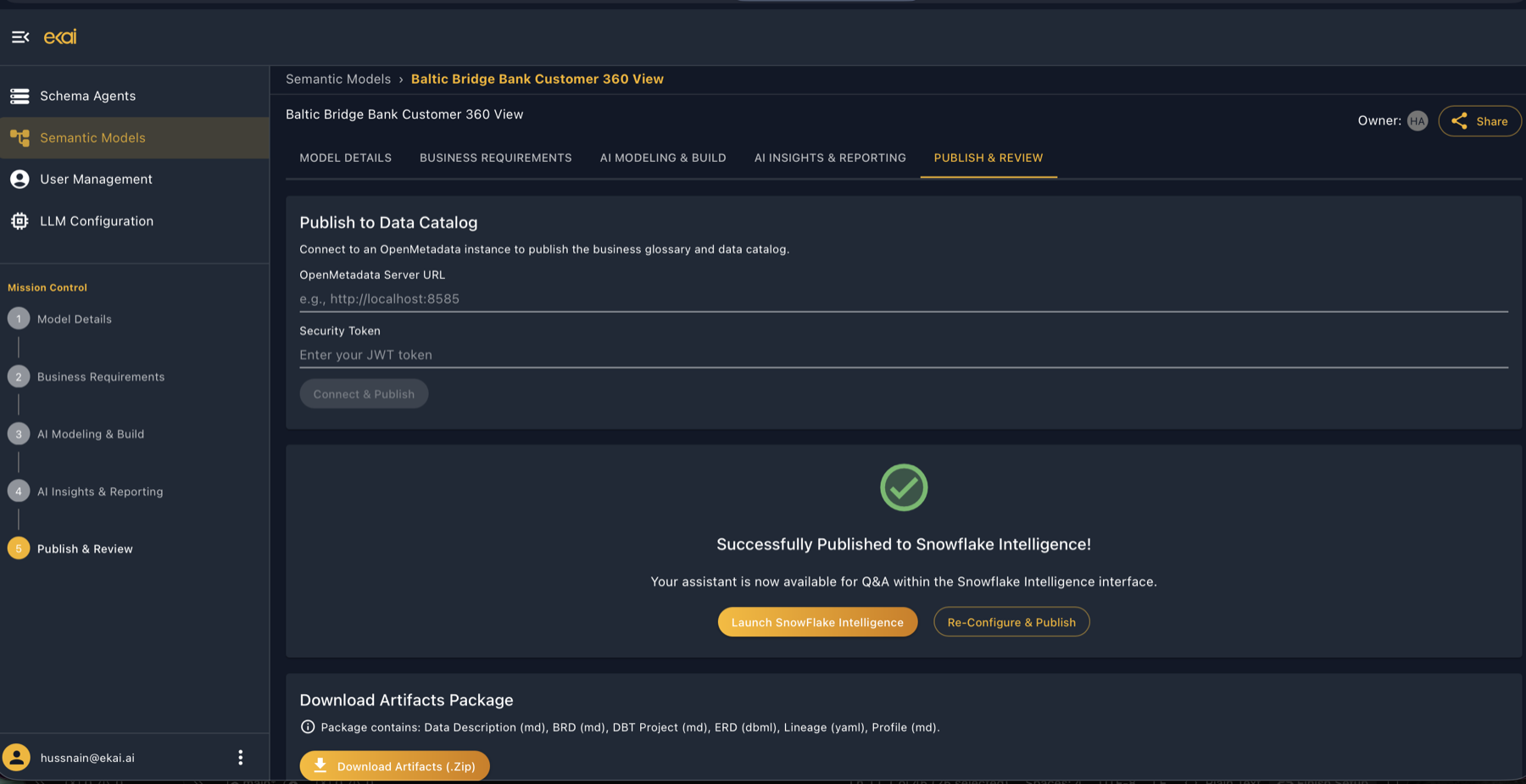Jump to AI Modeling & Build step label
Screen dimensions: 1526x784
point(91,434)
